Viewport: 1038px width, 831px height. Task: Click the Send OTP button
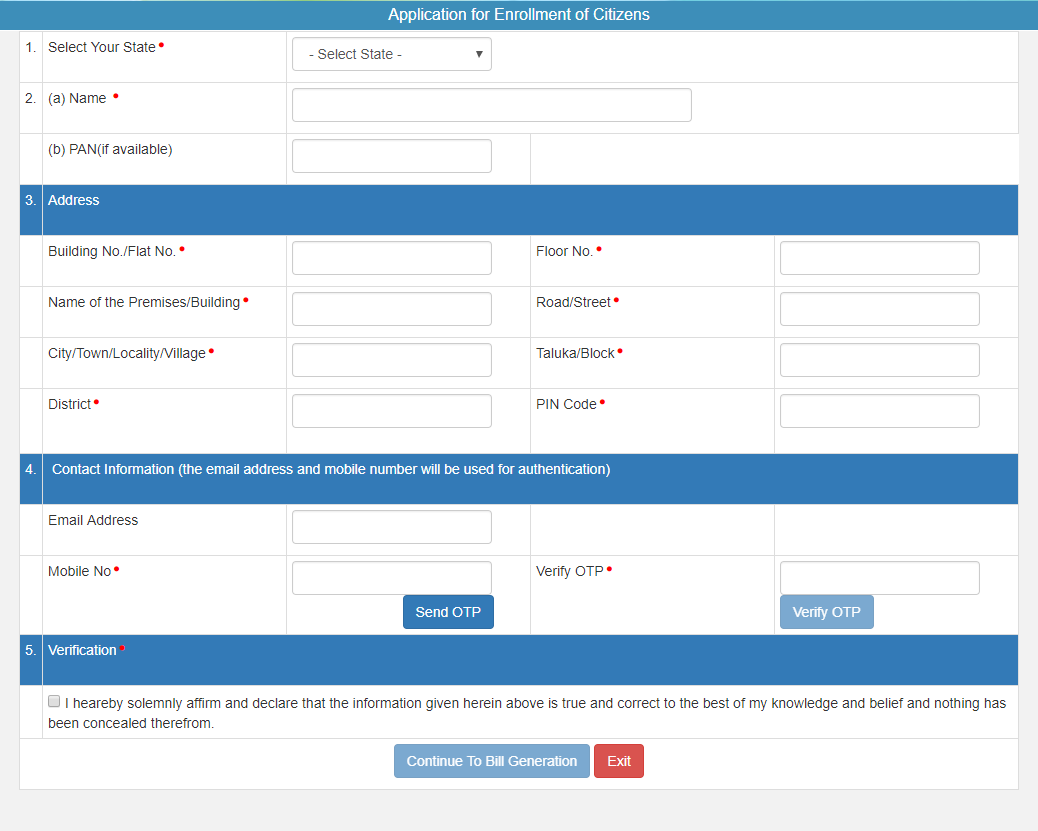pyautogui.click(x=448, y=611)
